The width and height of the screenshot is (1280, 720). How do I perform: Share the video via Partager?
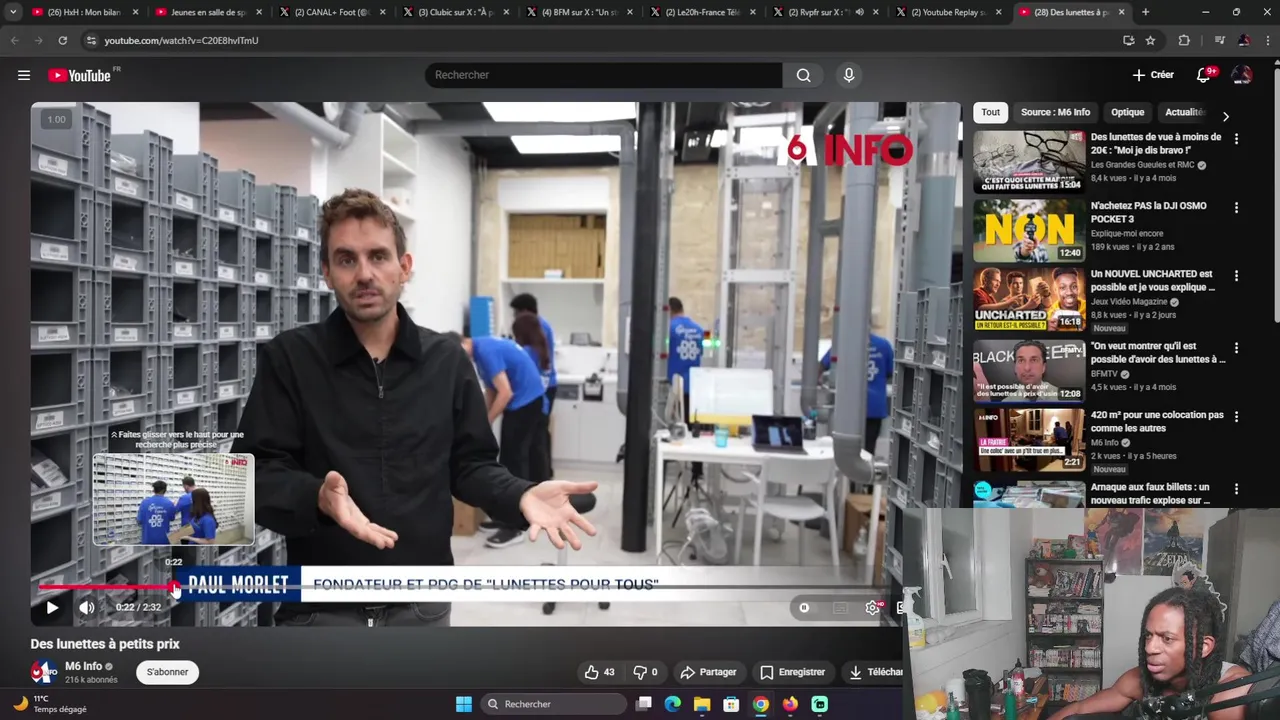pyautogui.click(x=708, y=672)
